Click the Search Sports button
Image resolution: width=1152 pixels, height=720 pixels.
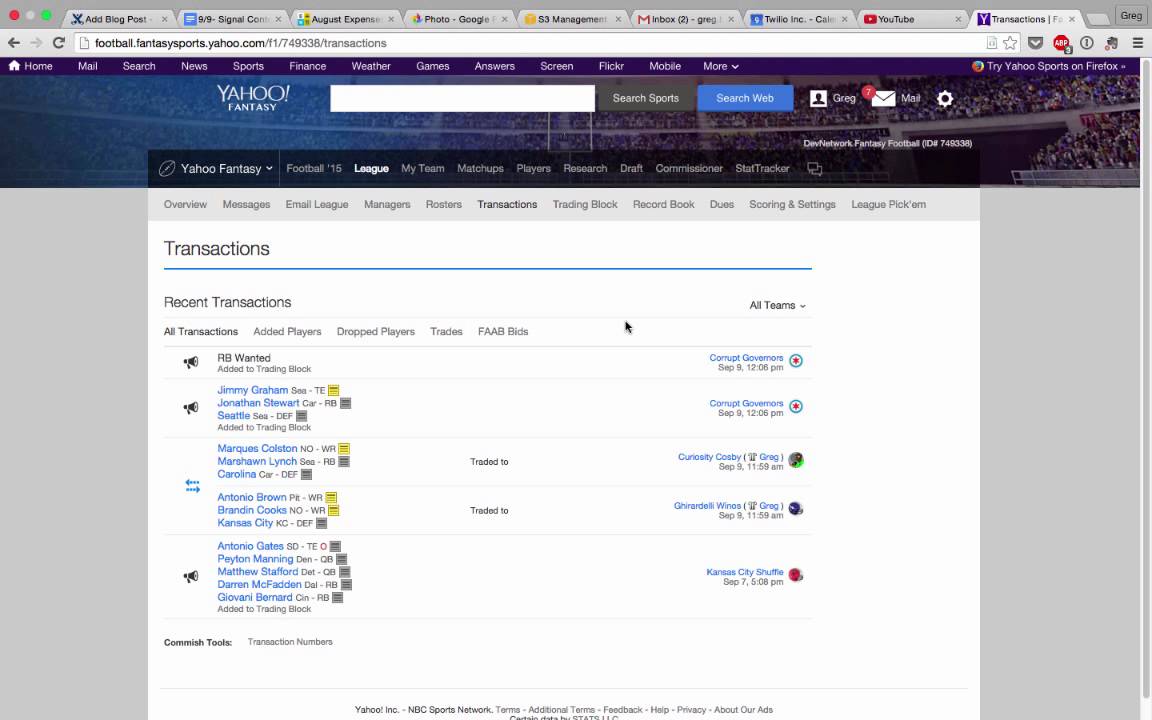(646, 98)
